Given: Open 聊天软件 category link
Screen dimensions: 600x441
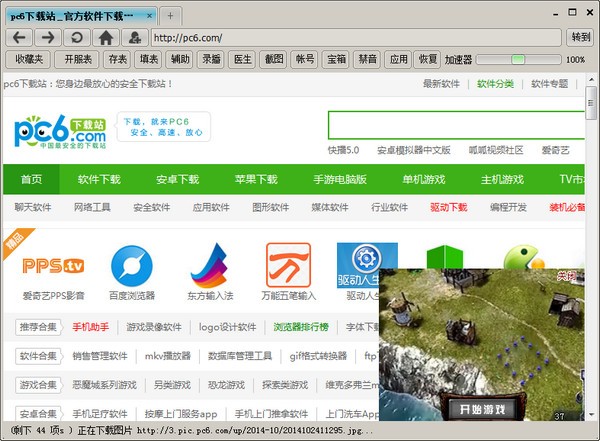Looking at the screenshot, I should (33, 207).
